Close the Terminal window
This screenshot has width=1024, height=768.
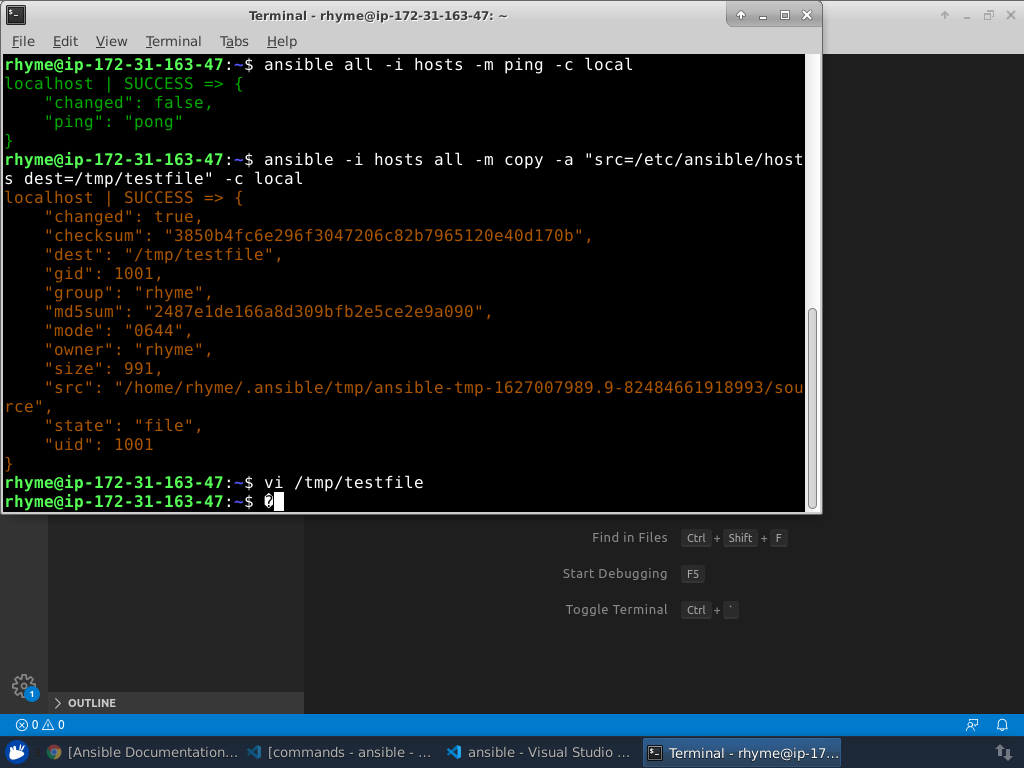807,15
